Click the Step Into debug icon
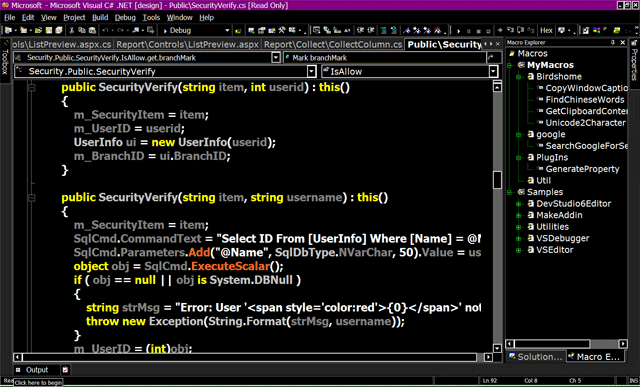The width and height of the screenshot is (640, 387). tap(510, 30)
